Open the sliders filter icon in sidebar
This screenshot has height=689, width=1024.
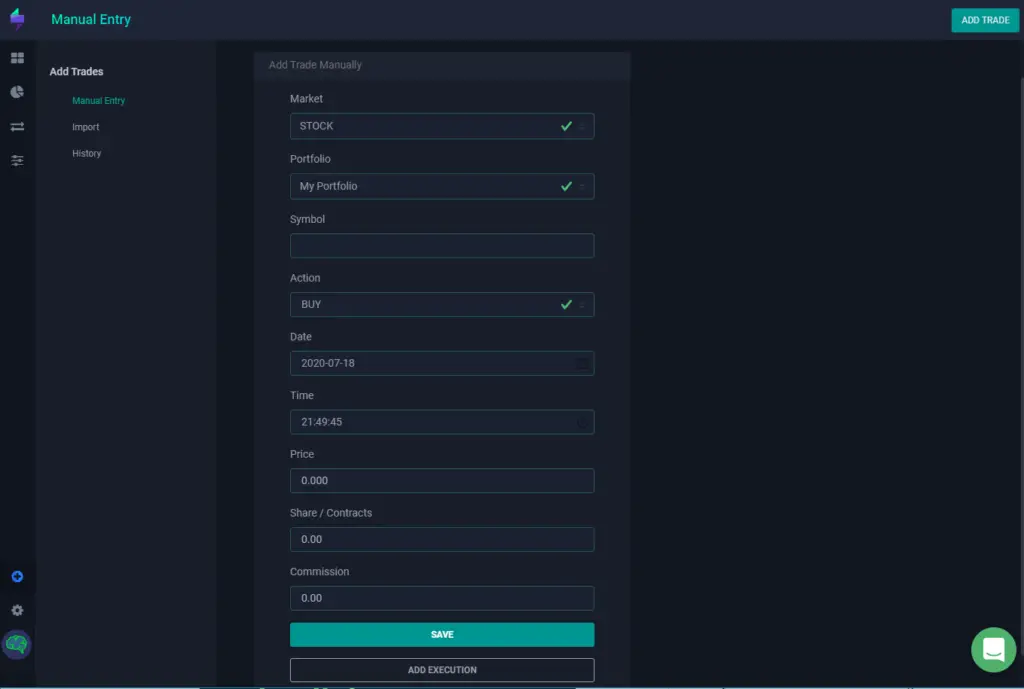click(17, 160)
